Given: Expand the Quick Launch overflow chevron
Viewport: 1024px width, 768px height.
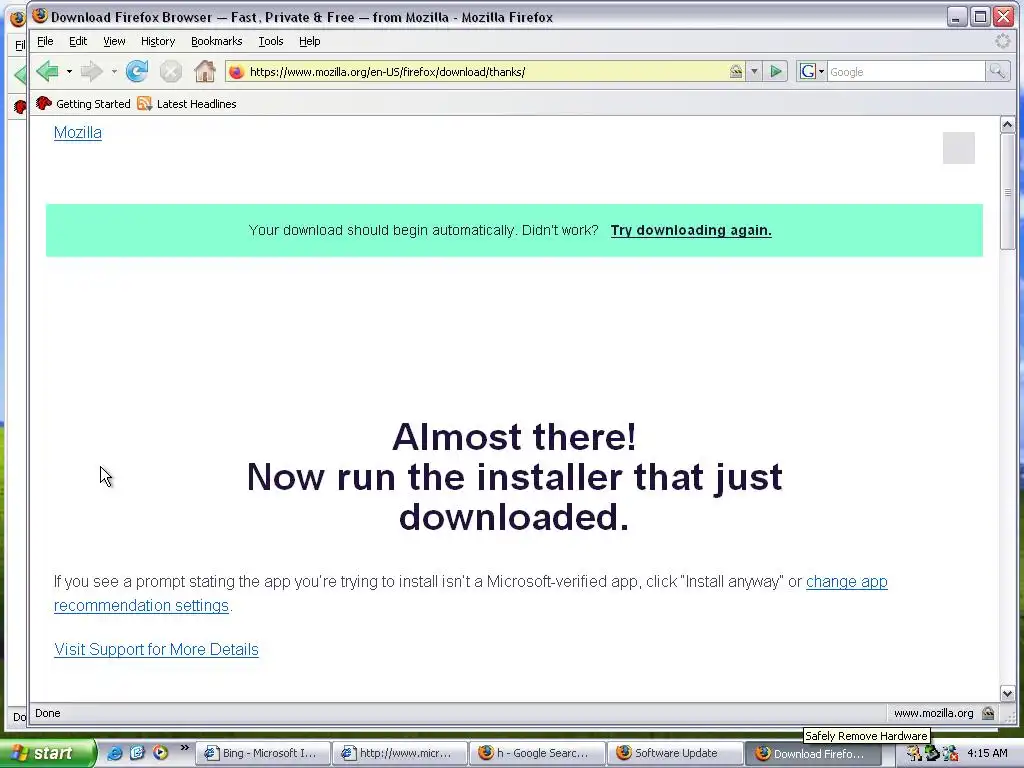Looking at the screenshot, I should (185, 748).
